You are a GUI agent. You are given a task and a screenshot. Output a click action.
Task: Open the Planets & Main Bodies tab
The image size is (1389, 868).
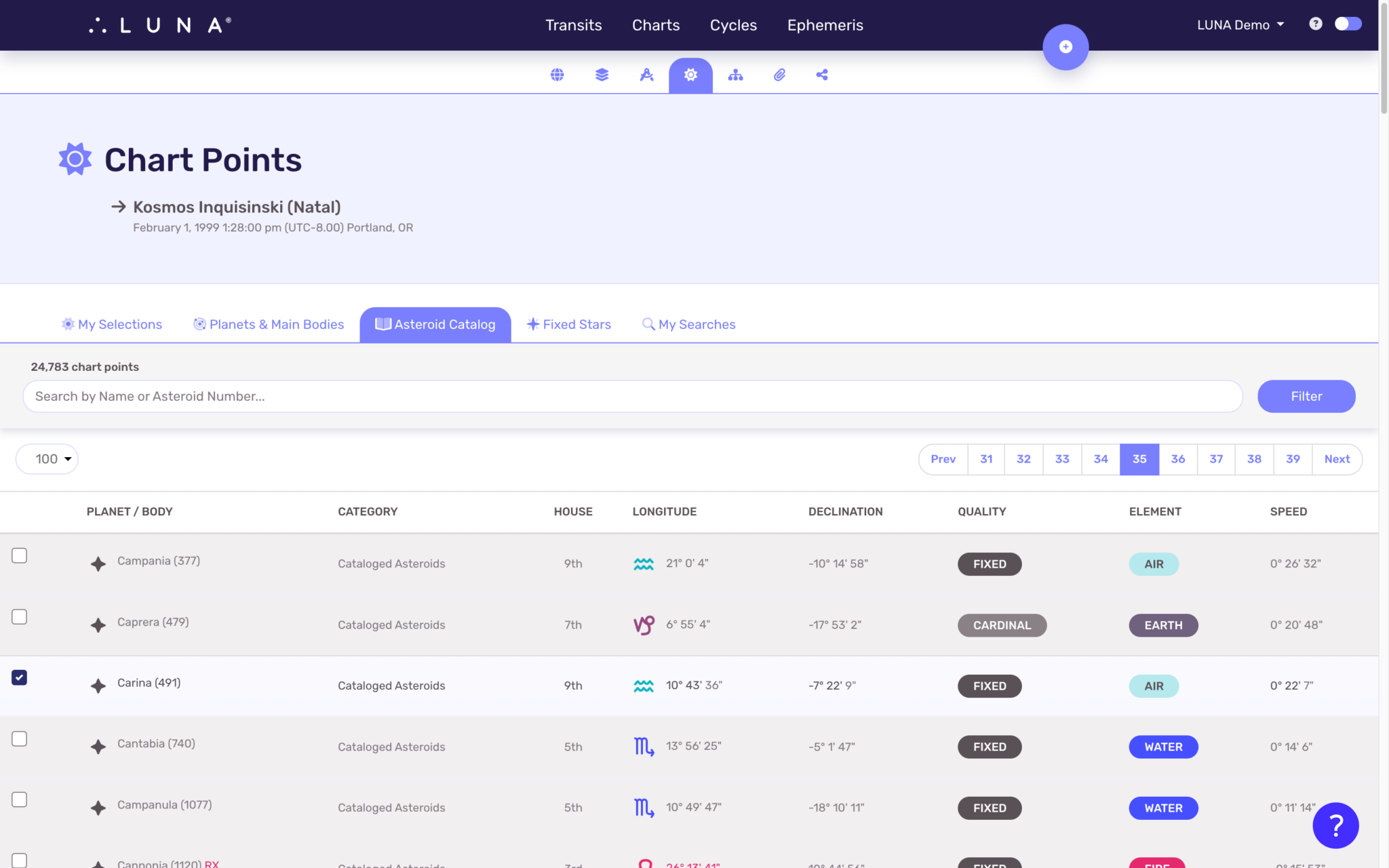(x=269, y=324)
